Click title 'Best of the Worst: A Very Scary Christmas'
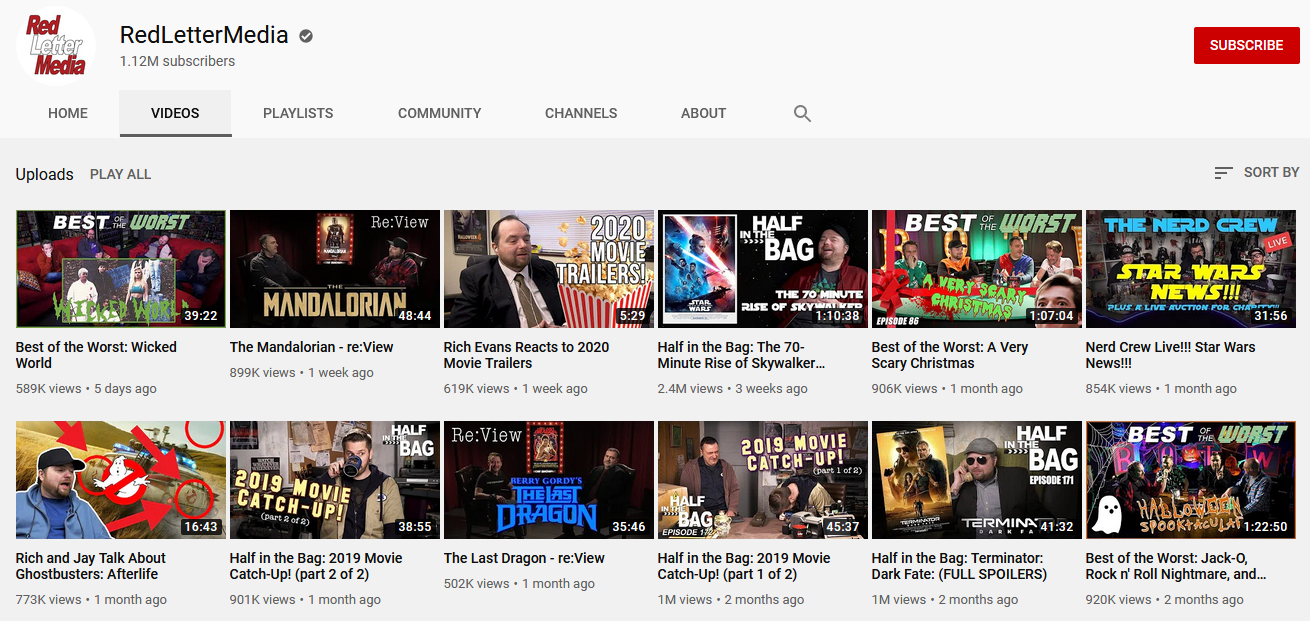The image size is (1310, 621). (x=950, y=355)
